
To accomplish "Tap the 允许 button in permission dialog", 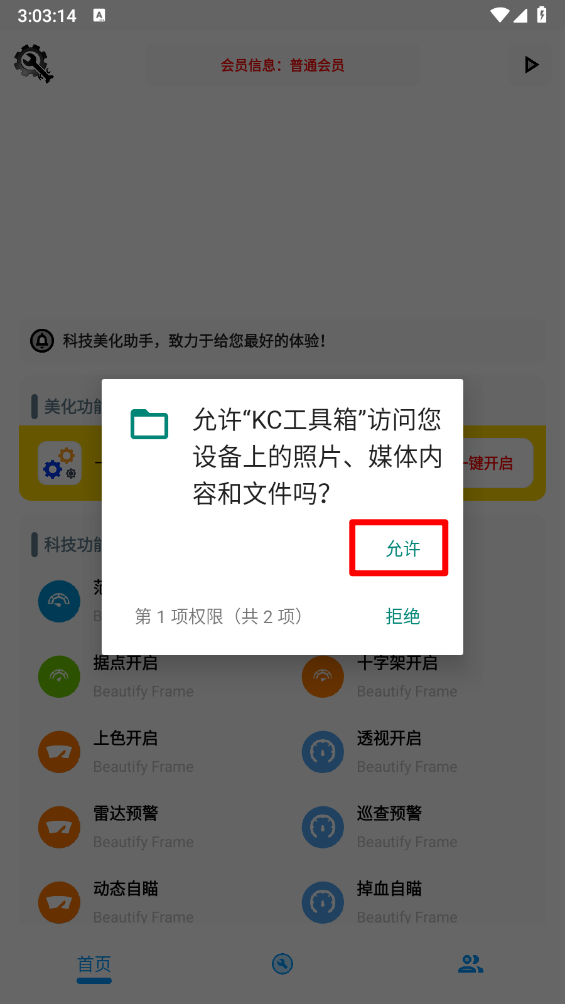I will 402,549.
